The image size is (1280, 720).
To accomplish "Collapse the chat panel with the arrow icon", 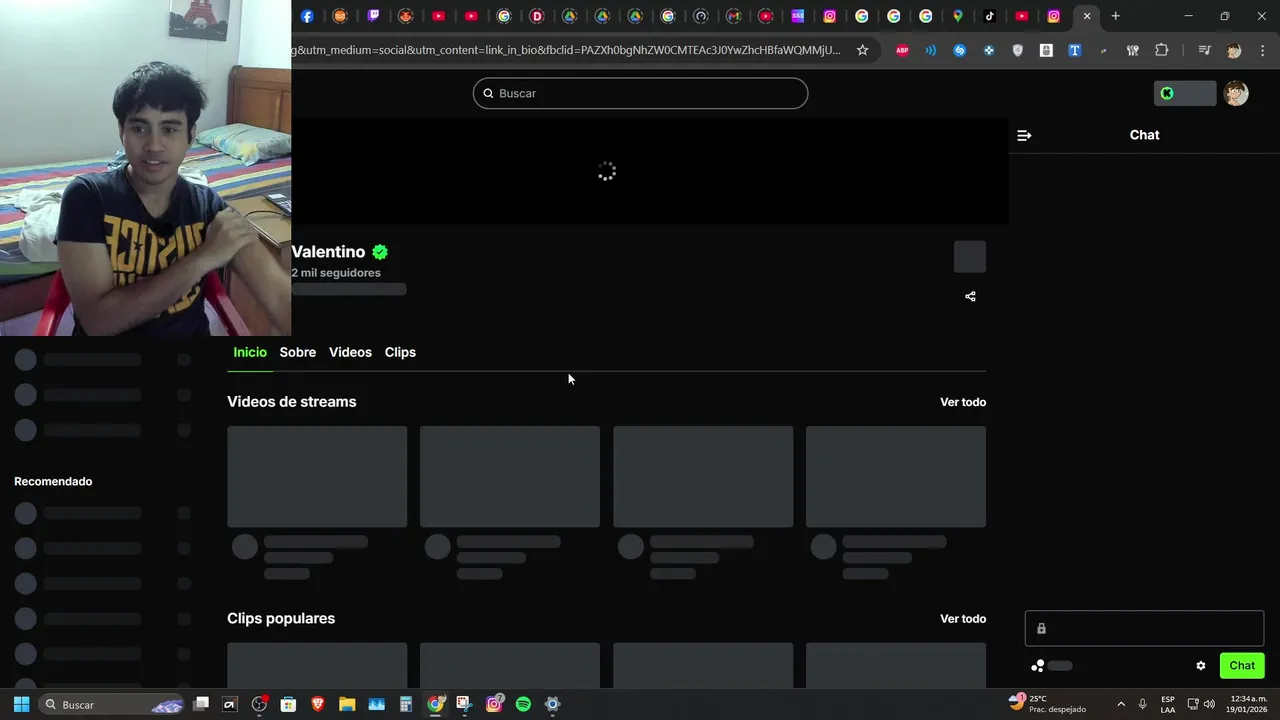I will pos(1024,135).
